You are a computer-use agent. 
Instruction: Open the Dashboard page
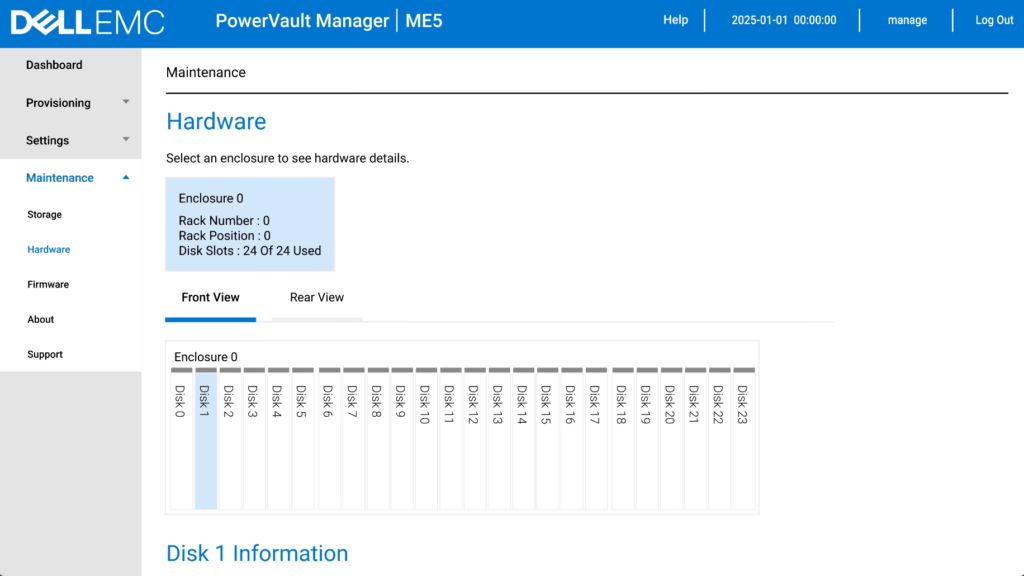[x=55, y=65]
